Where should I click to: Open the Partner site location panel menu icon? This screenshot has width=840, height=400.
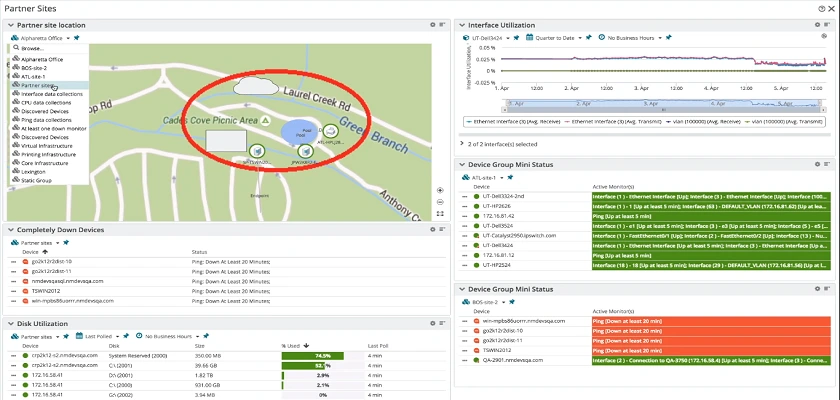pyautogui.click(x=442, y=25)
